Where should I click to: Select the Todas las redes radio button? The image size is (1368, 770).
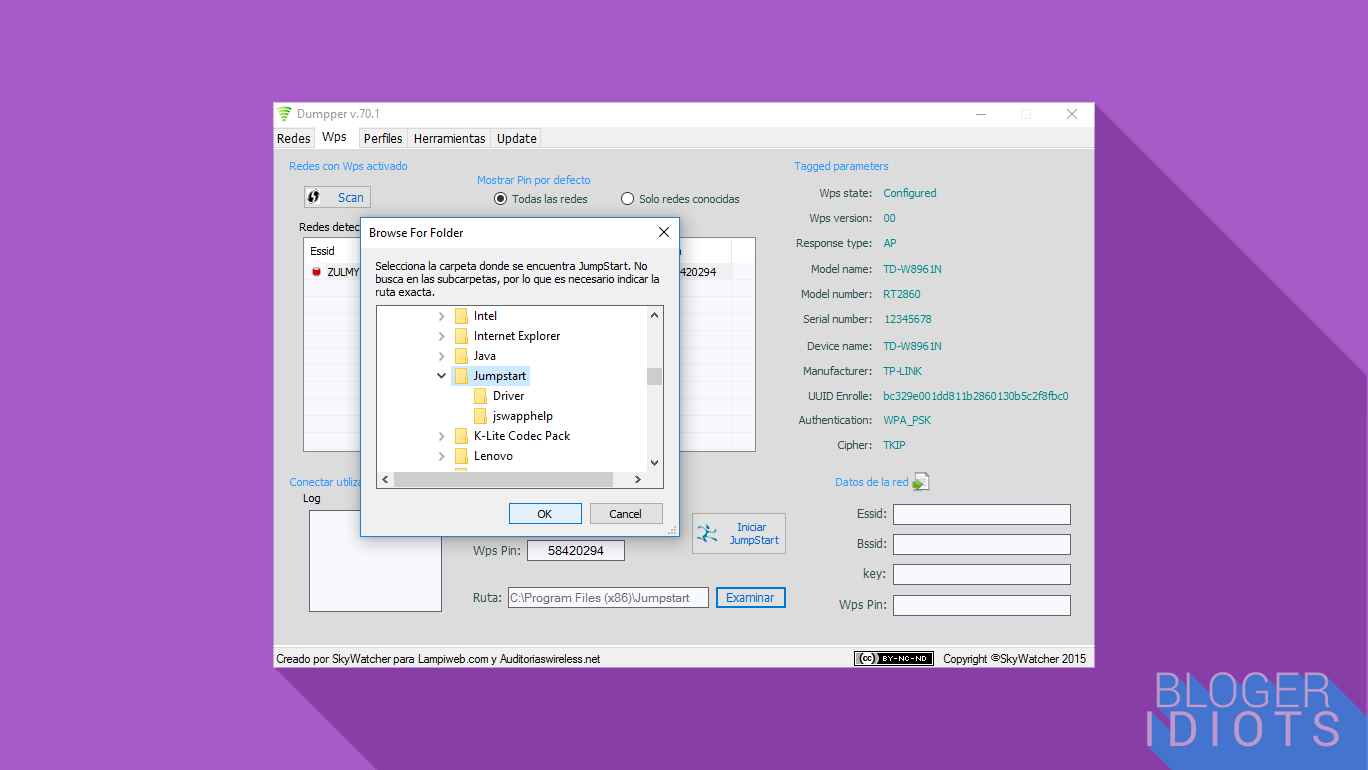(x=501, y=199)
